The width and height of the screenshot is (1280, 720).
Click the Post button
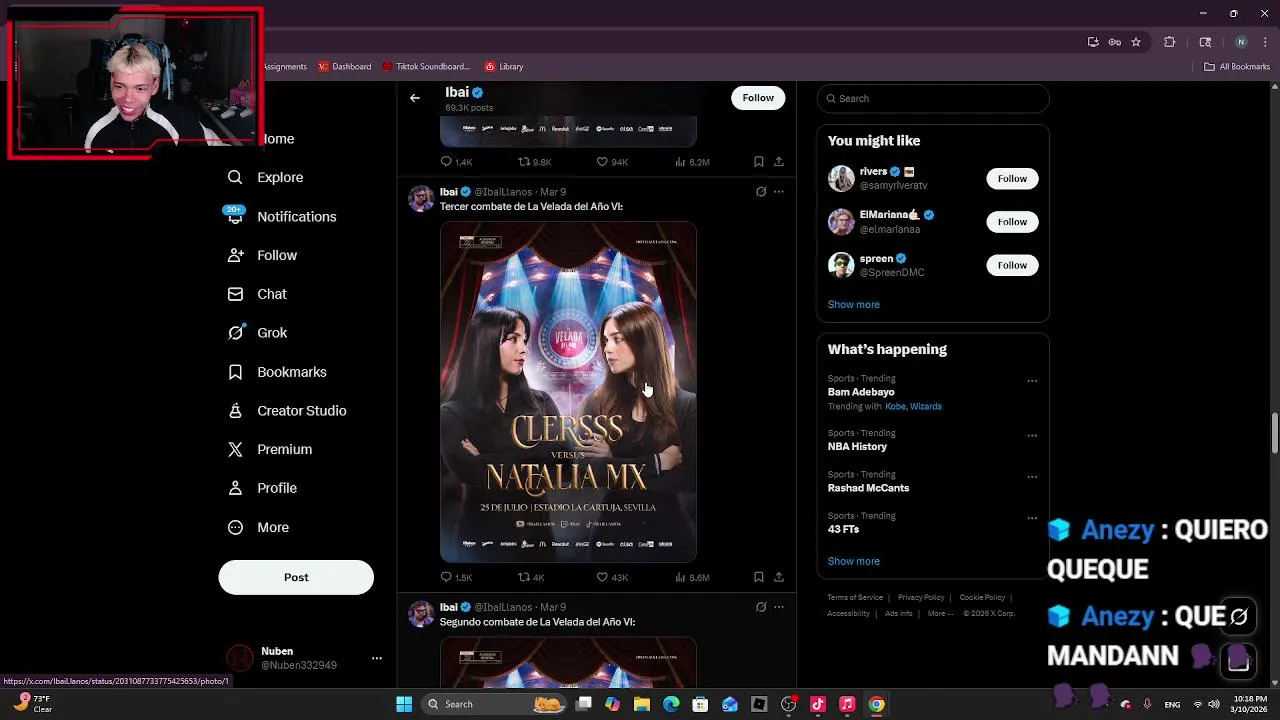pyautogui.click(x=296, y=577)
